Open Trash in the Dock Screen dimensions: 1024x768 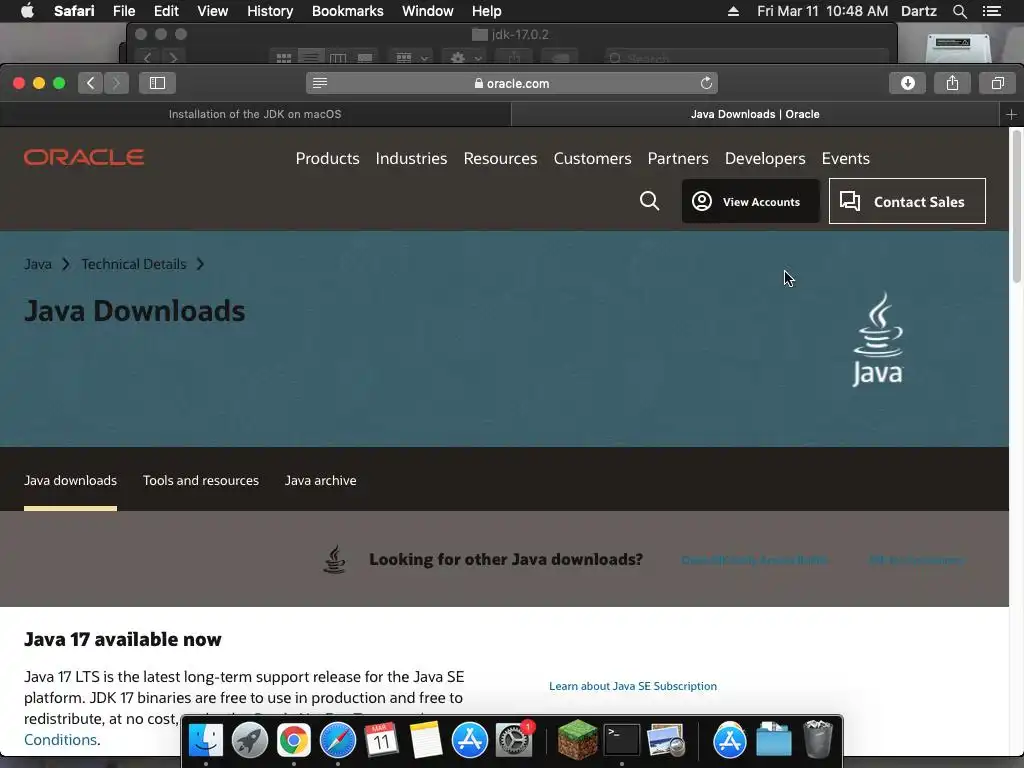[x=818, y=739]
